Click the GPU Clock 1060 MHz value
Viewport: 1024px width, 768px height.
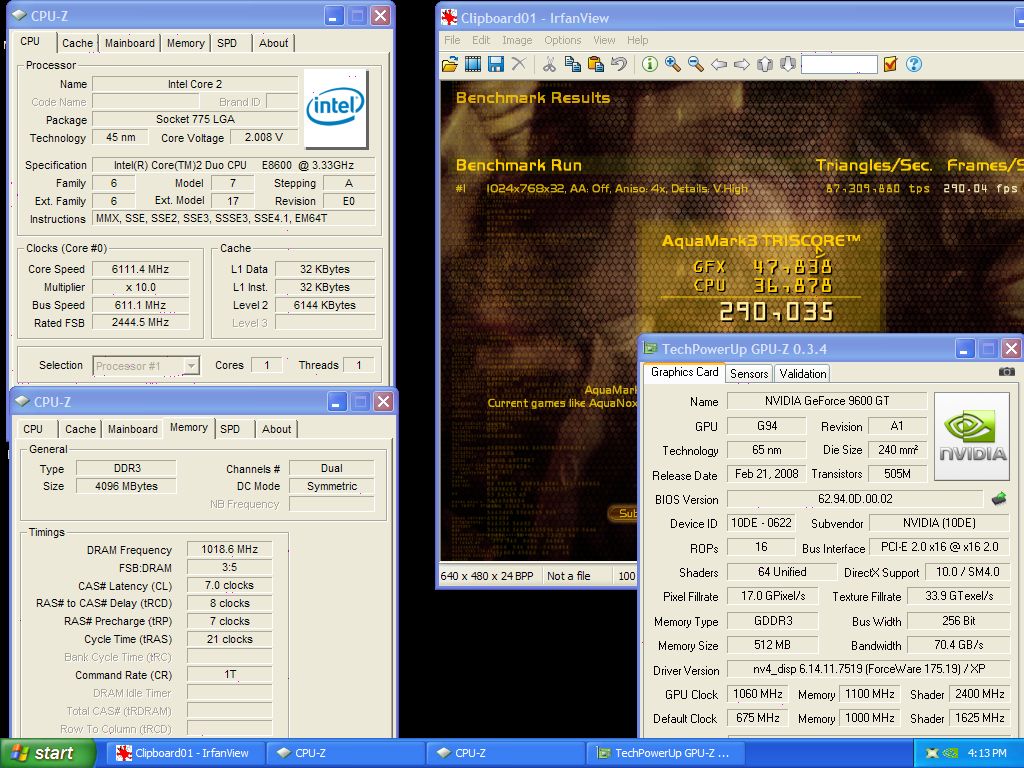point(758,694)
